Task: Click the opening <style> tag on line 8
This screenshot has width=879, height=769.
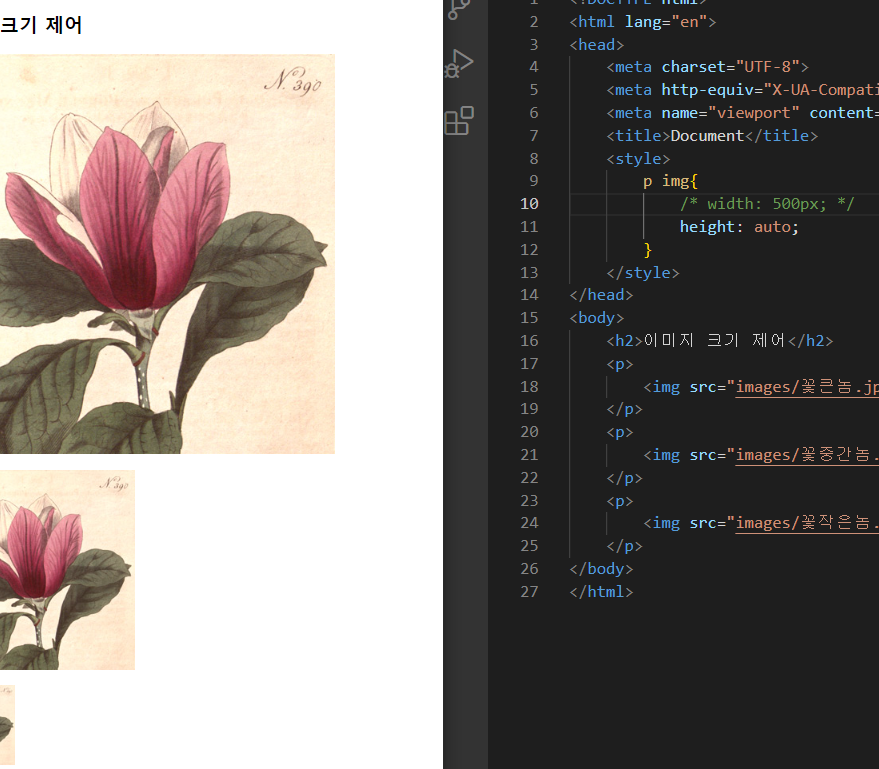Action: [638, 159]
